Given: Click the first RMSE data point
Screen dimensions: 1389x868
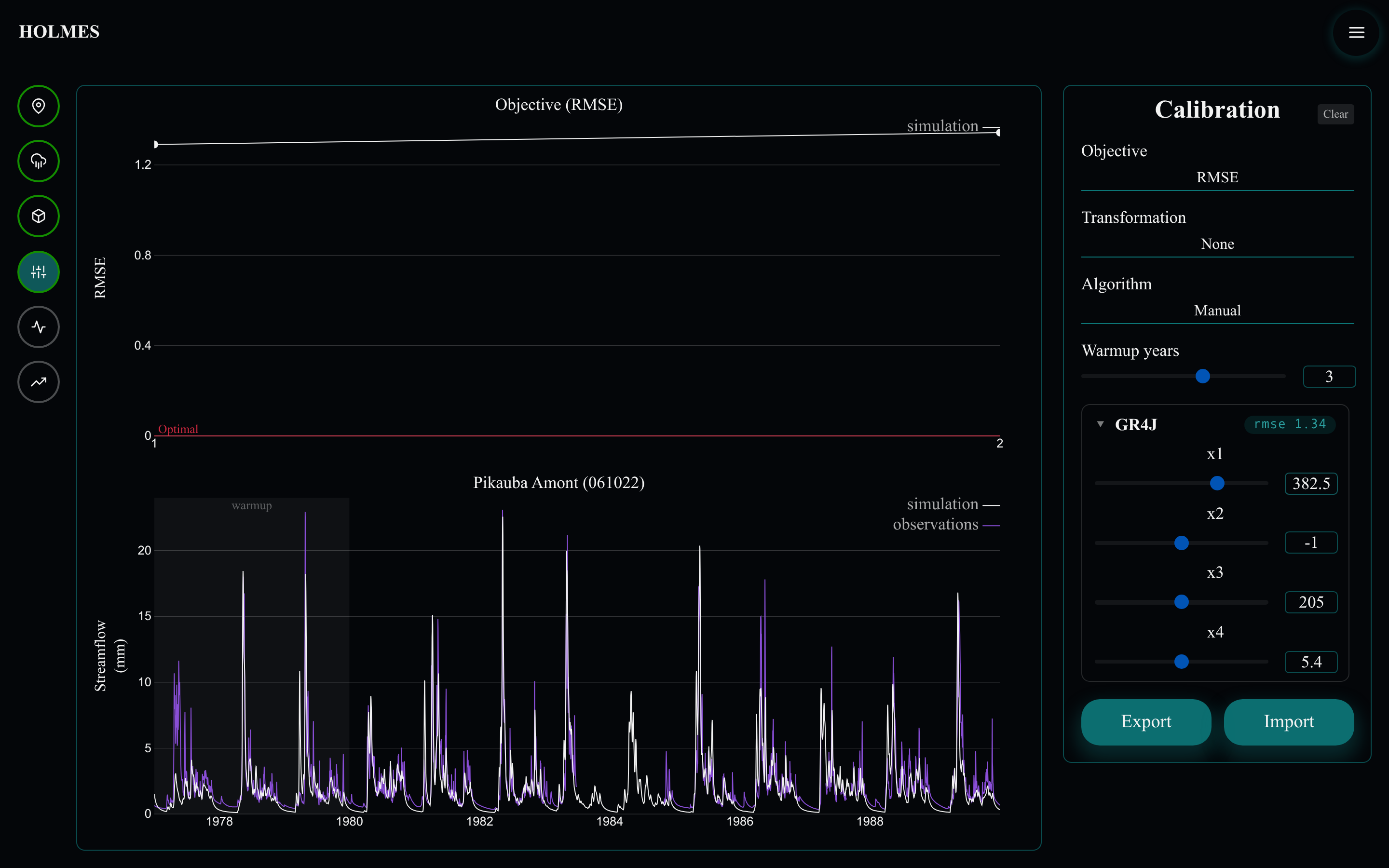Looking at the screenshot, I should pos(156,144).
